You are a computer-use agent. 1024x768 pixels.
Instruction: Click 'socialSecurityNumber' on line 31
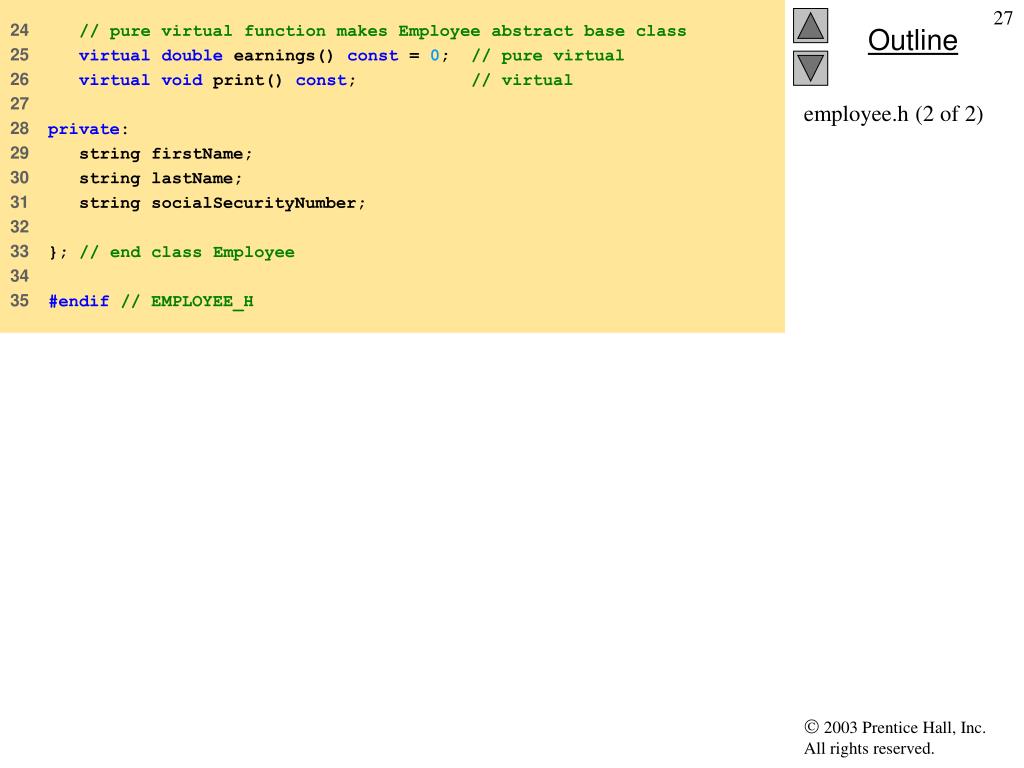coord(254,203)
